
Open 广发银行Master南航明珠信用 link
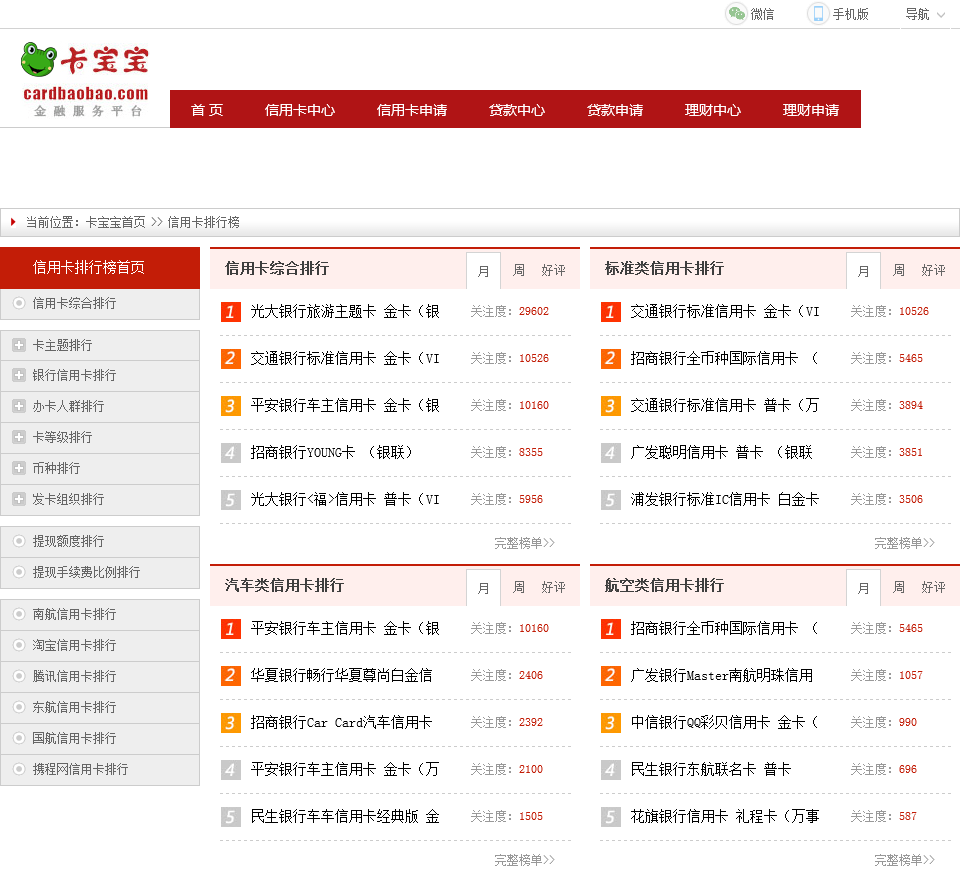pyautogui.click(x=722, y=675)
